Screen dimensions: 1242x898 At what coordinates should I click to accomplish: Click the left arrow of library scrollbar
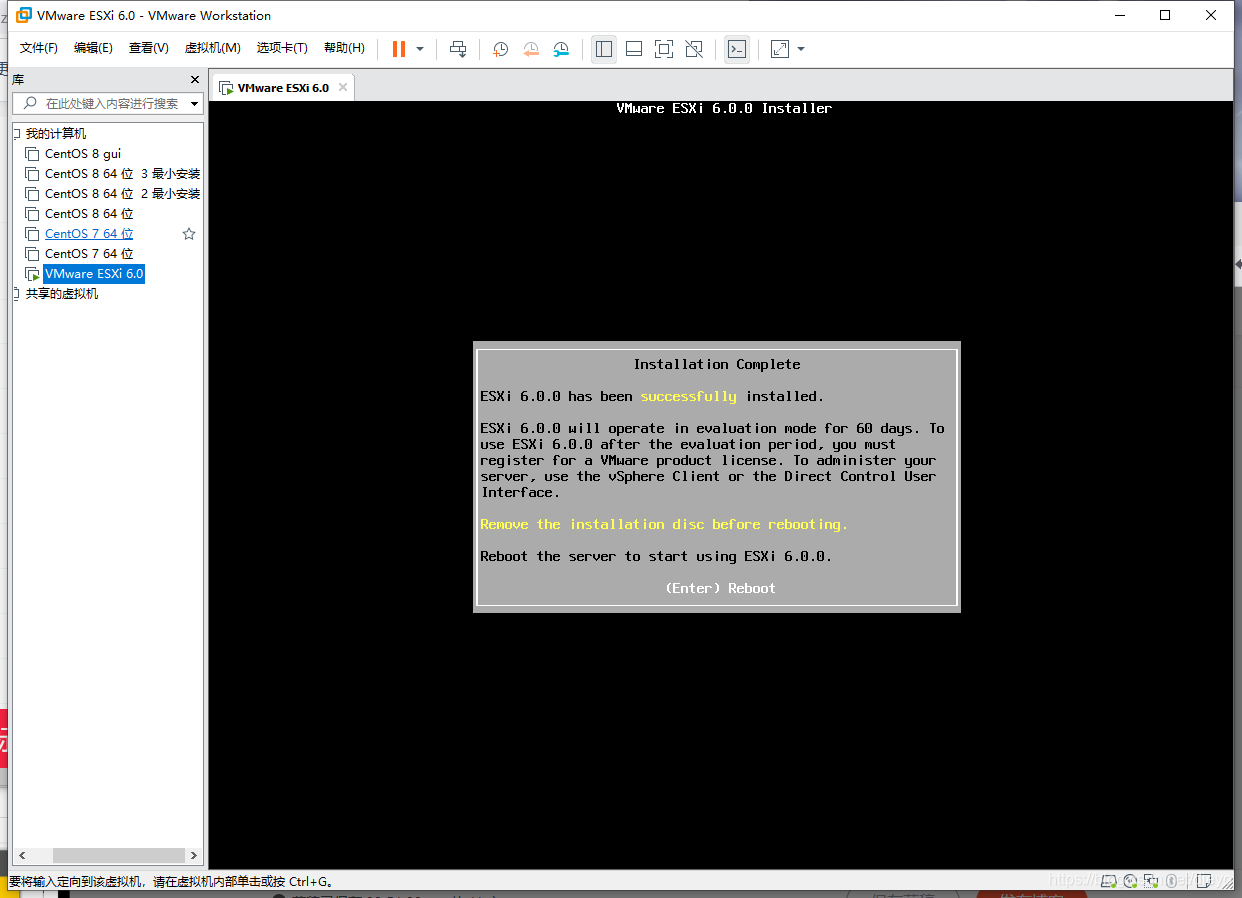point(22,856)
